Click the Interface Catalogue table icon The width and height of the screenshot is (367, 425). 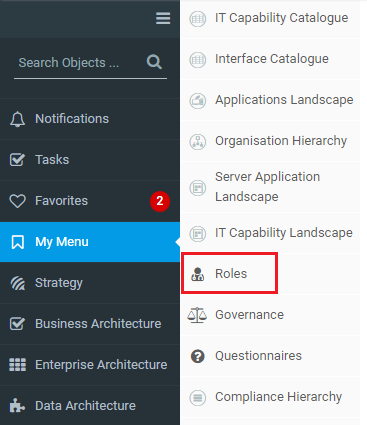(198, 60)
